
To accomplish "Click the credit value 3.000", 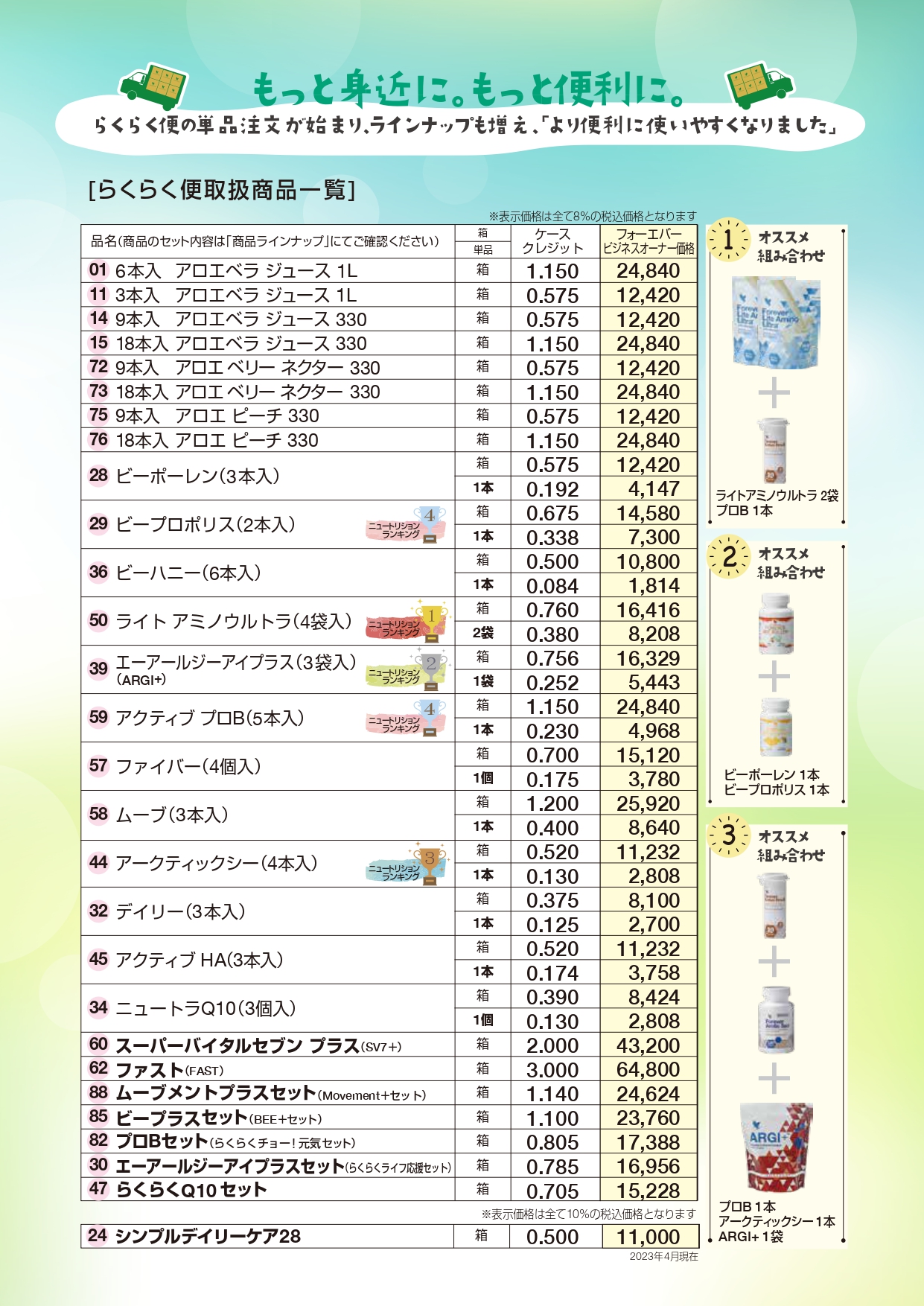I will (x=552, y=1070).
